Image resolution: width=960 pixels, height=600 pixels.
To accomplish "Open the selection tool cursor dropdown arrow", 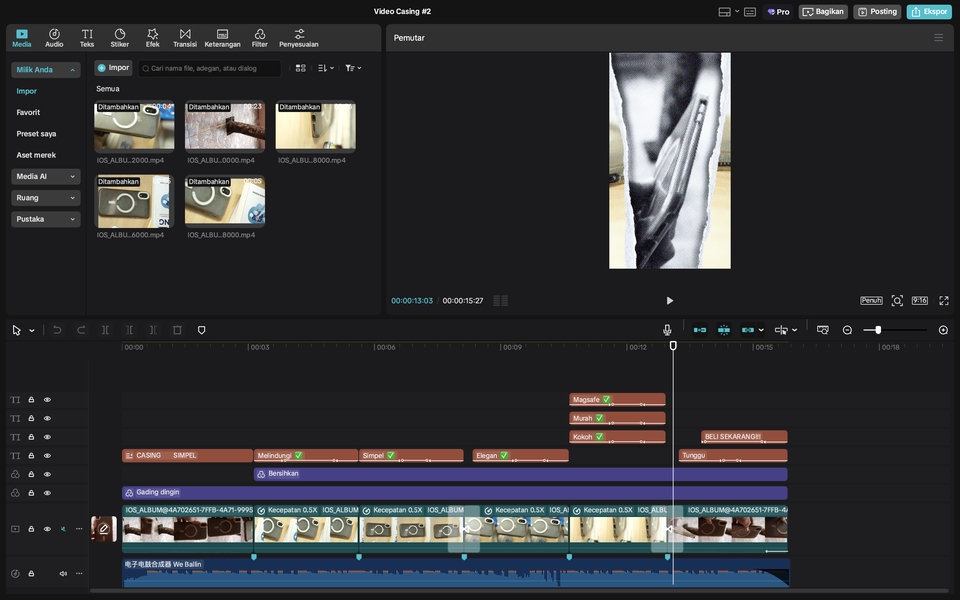I will click(x=32, y=331).
